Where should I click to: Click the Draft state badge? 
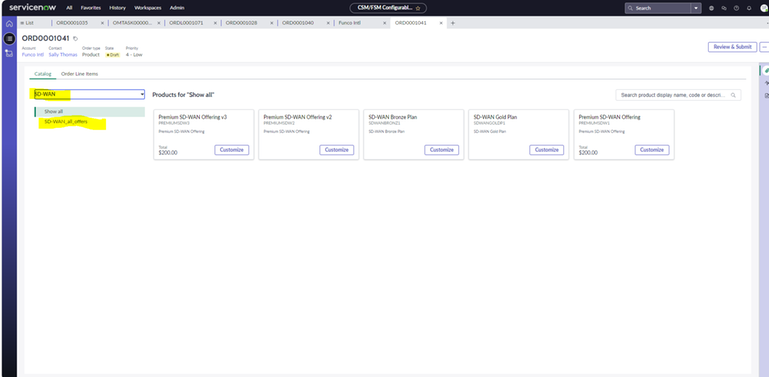click(113, 55)
